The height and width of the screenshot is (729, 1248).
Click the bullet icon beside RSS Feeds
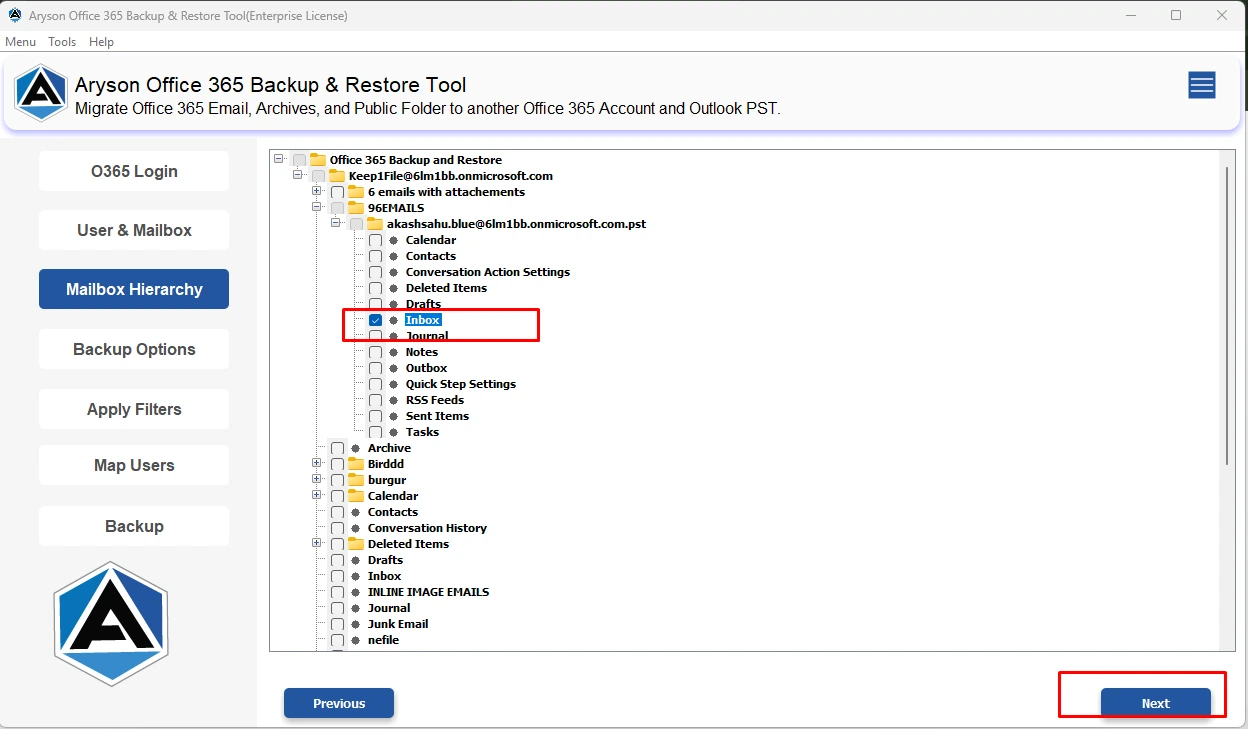click(x=393, y=400)
